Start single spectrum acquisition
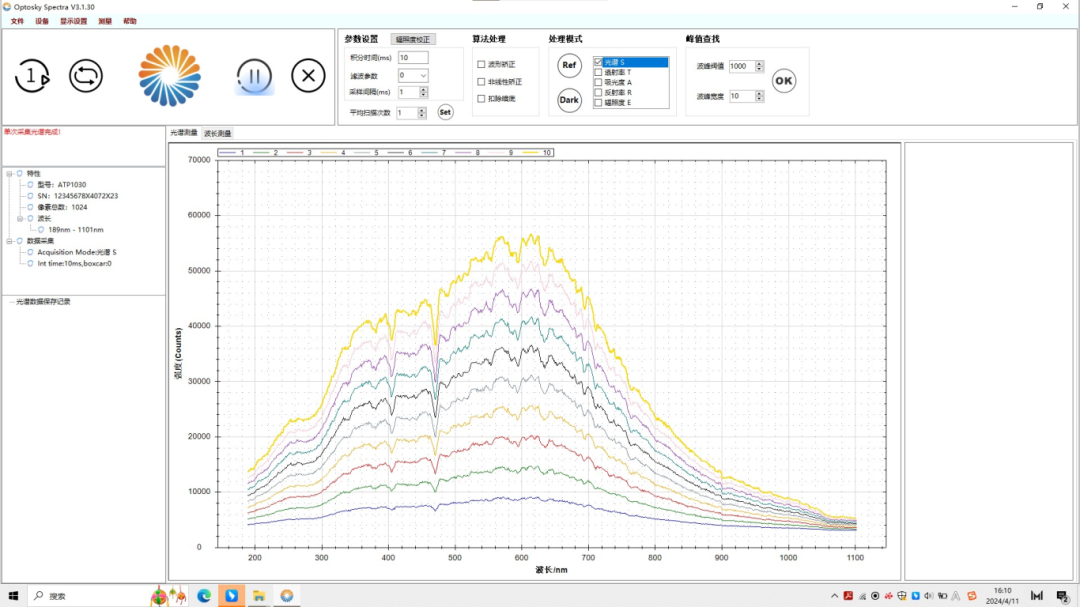 (32, 76)
